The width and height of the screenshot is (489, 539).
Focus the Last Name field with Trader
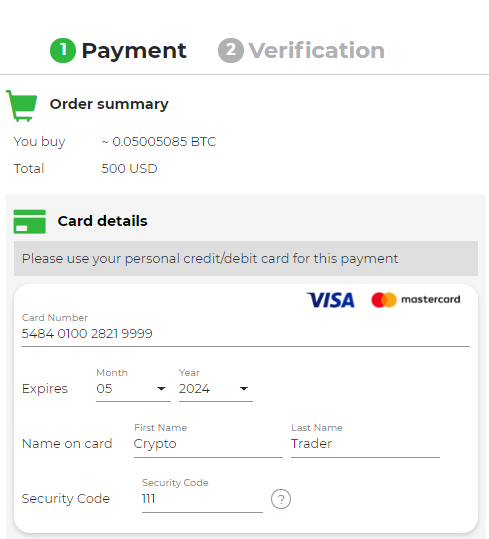coord(365,444)
